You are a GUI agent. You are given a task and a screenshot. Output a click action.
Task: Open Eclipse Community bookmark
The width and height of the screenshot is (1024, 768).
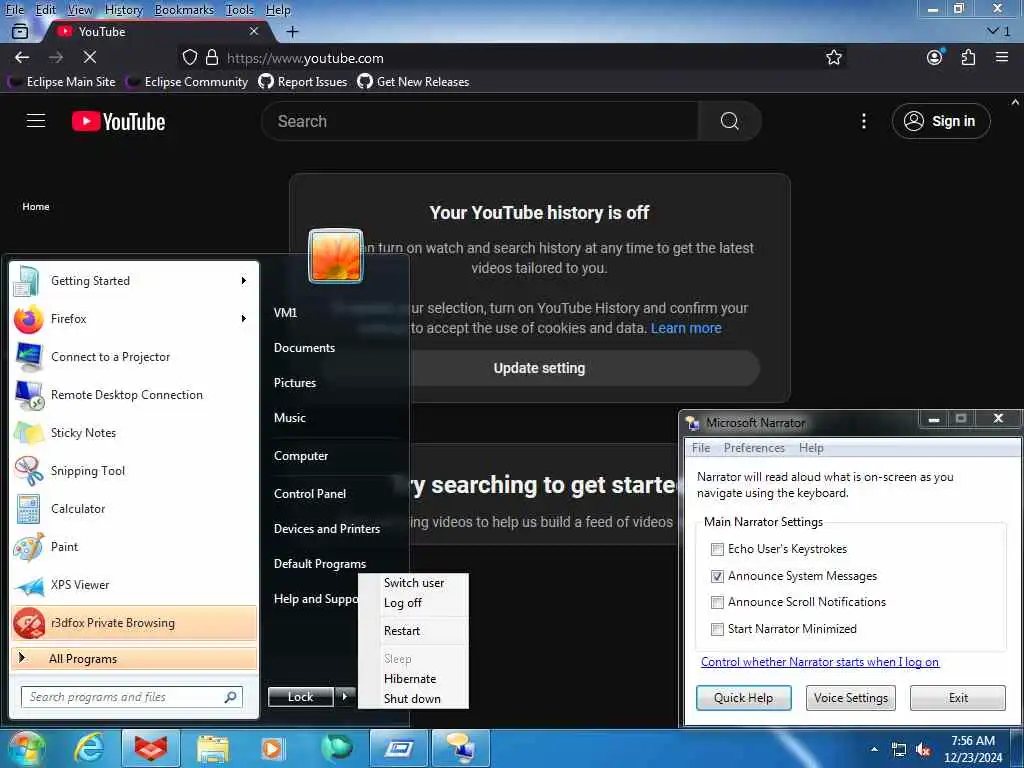187,82
